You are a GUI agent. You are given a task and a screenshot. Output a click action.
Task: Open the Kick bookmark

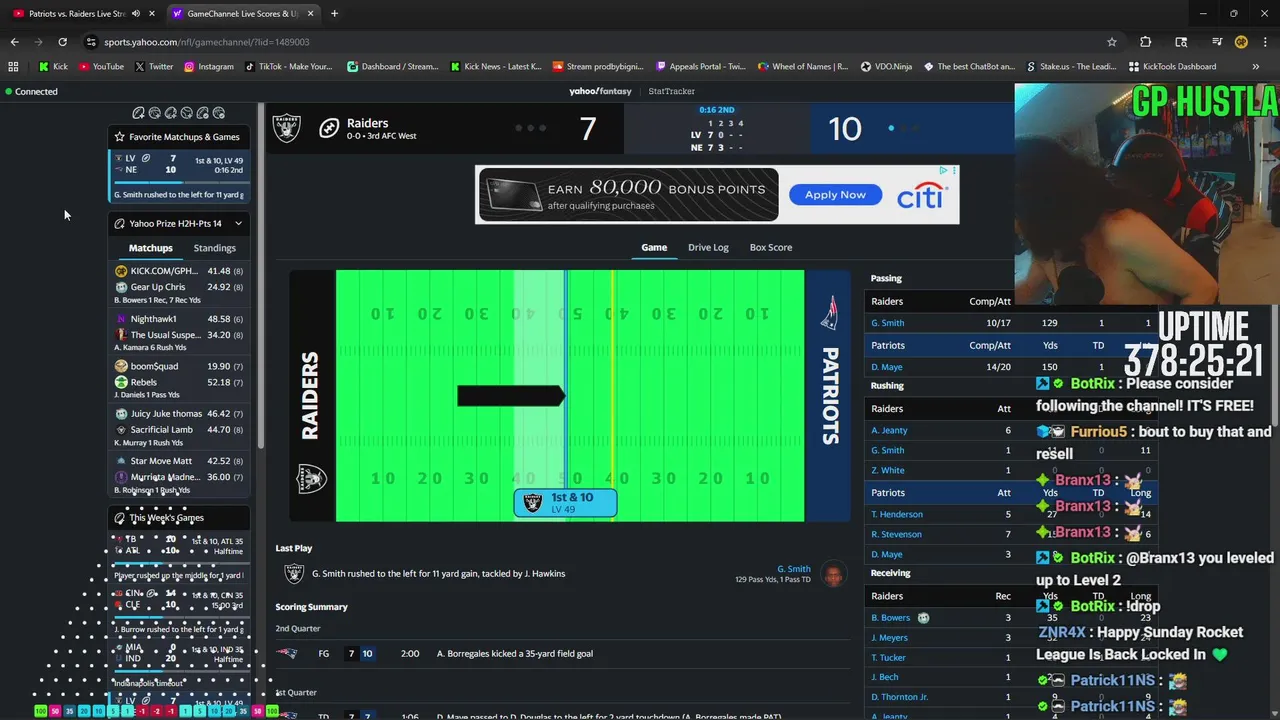[x=54, y=66]
